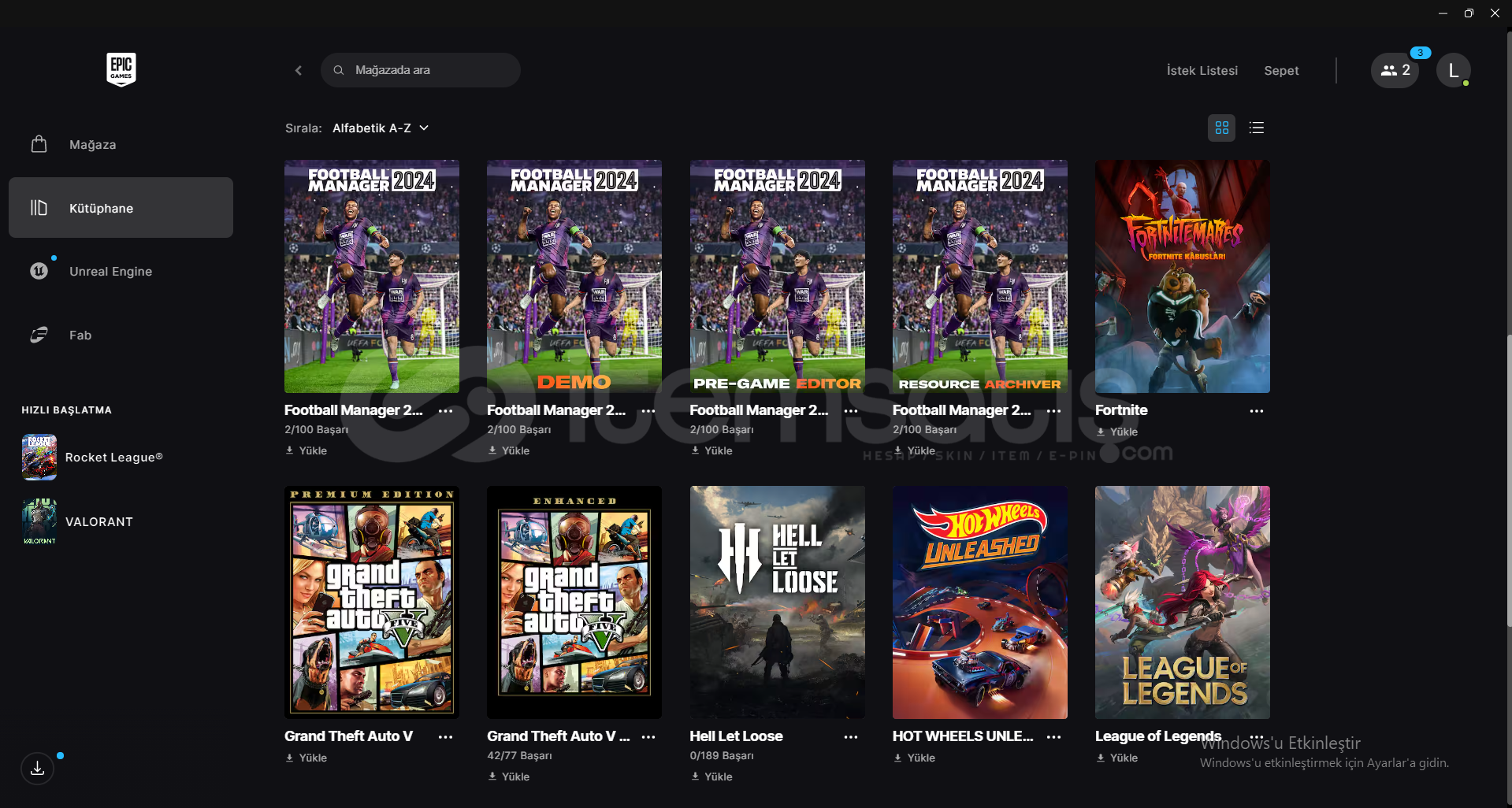
Task: Click 0/189 Başarı achievements text
Action: click(722, 756)
